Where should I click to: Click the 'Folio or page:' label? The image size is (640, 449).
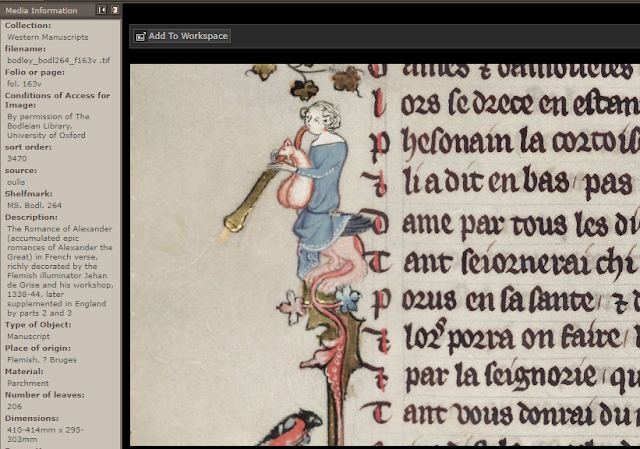point(35,72)
